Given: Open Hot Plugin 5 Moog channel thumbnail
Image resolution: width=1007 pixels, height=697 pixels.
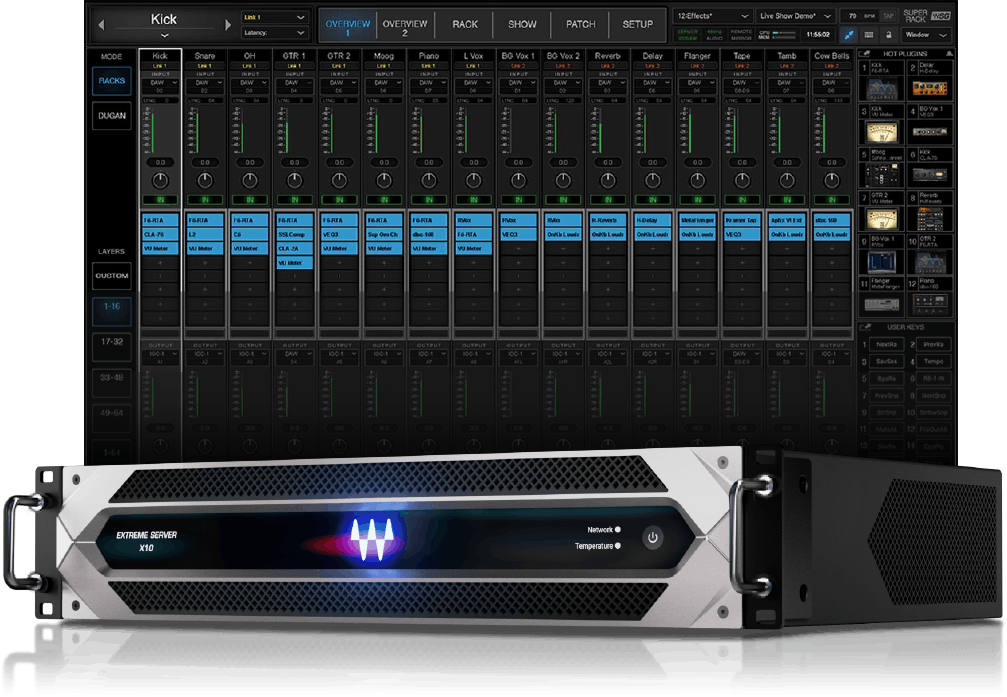Looking at the screenshot, I should 882,174.
